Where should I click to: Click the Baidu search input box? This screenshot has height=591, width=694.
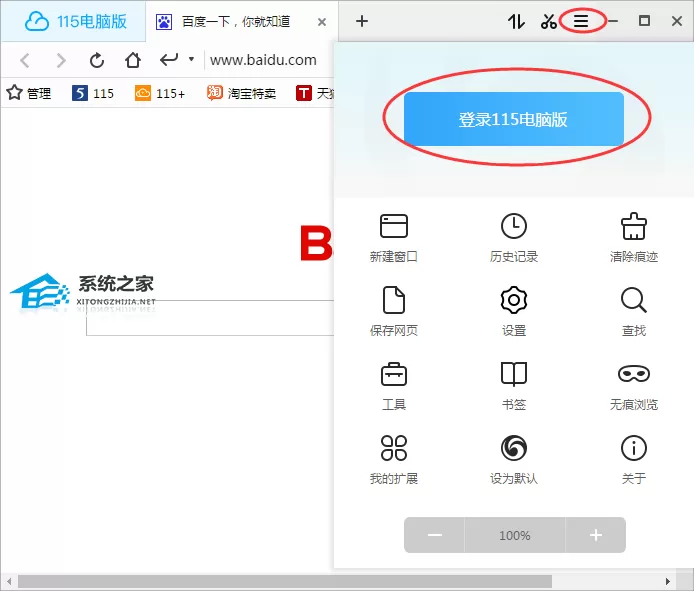[x=210, y=318]
